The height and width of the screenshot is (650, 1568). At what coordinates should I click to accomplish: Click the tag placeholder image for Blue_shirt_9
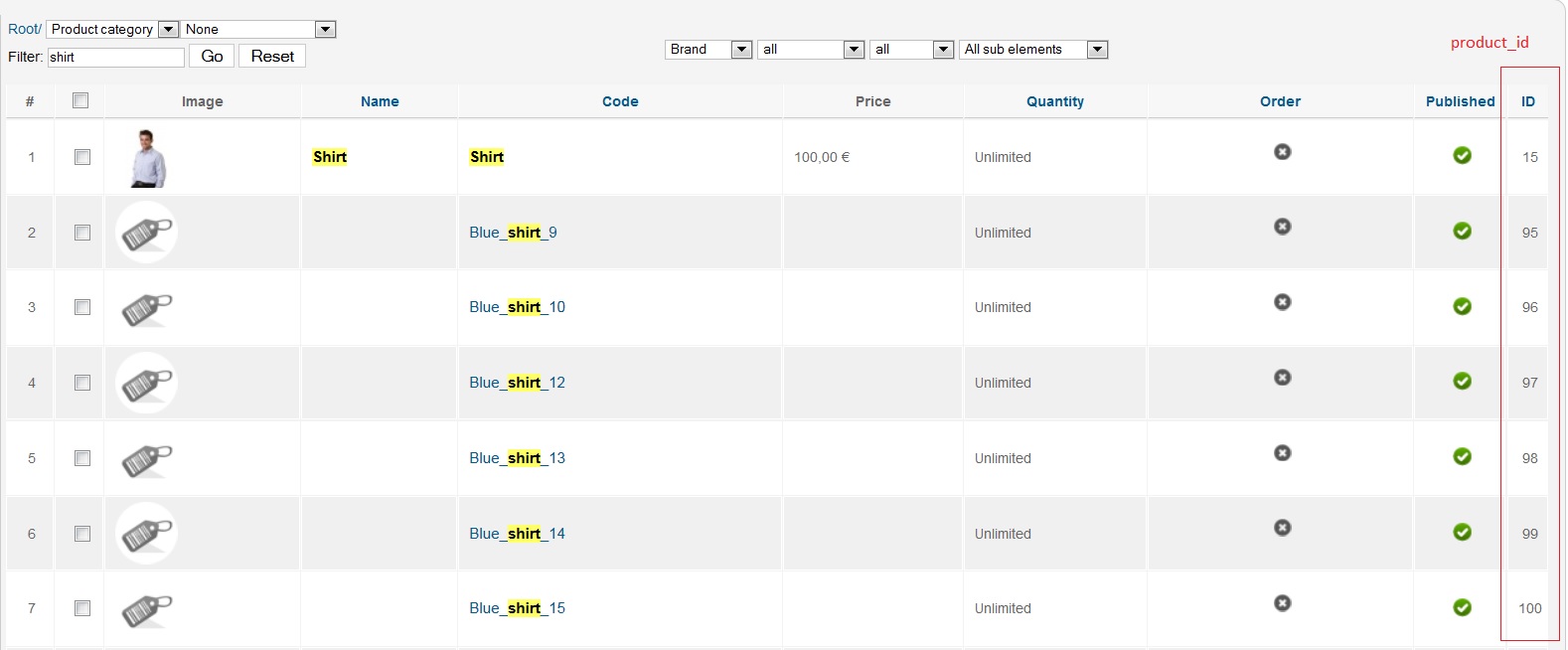pos(147,233)
